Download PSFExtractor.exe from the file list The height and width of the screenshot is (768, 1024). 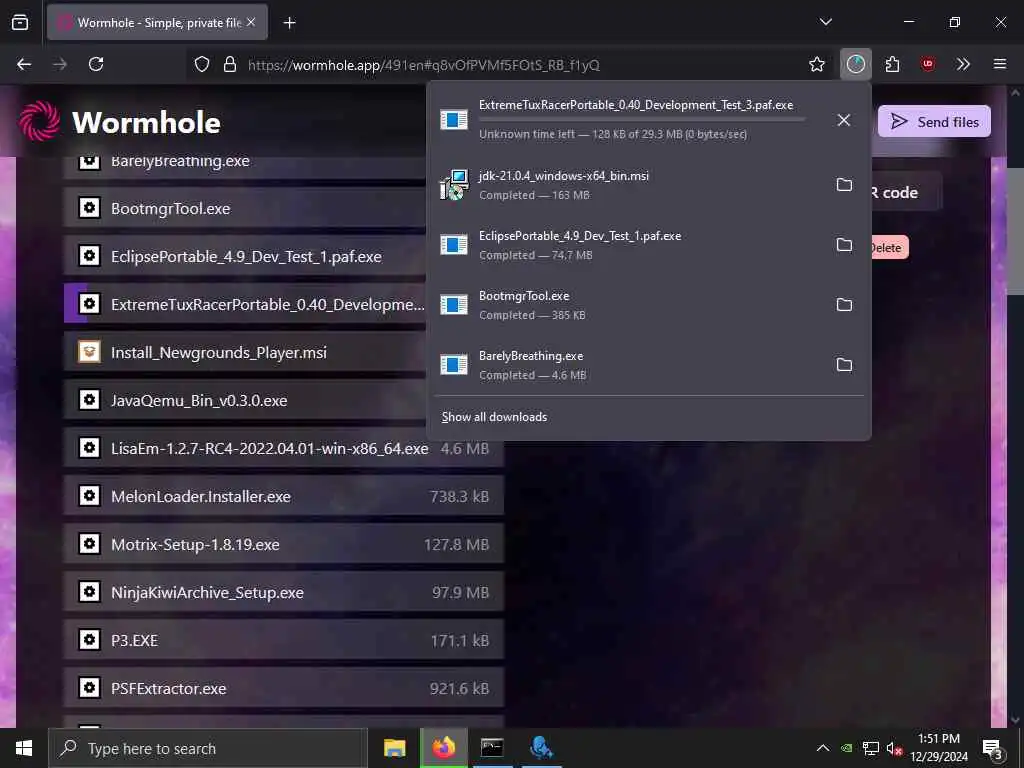(284, 688)
